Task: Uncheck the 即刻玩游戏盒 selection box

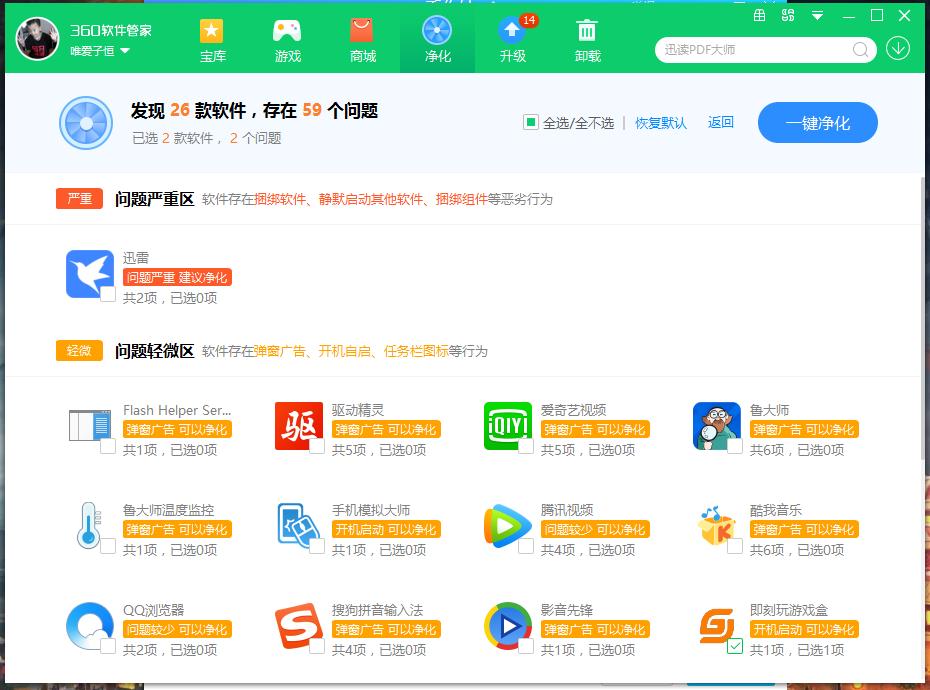Action: (733, 647)
